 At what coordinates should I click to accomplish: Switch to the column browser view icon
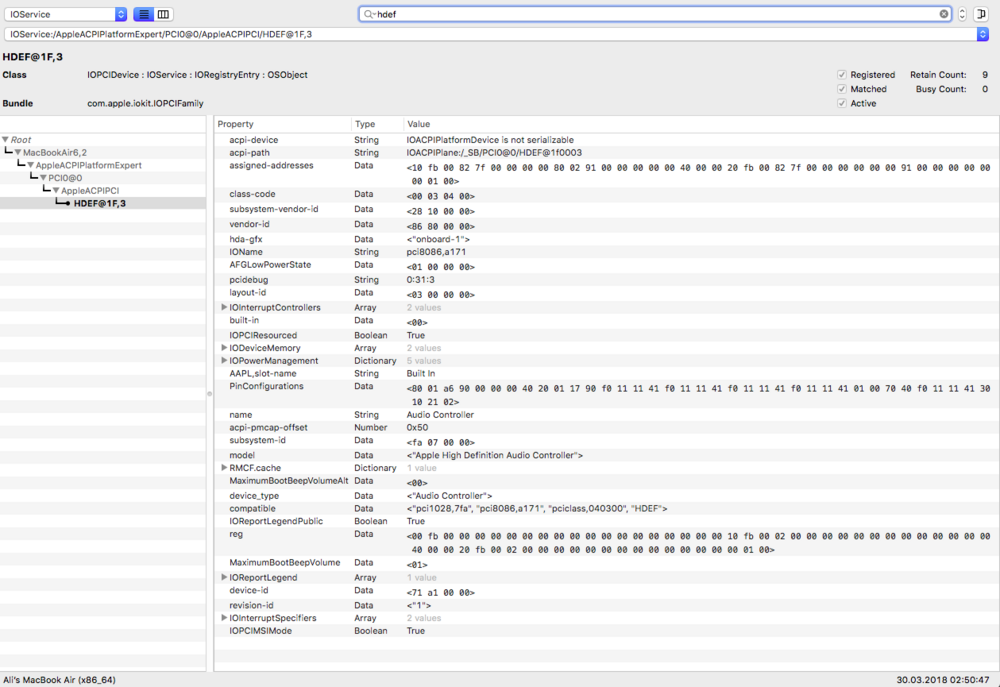pyautogui.click(x=164, y=14)
